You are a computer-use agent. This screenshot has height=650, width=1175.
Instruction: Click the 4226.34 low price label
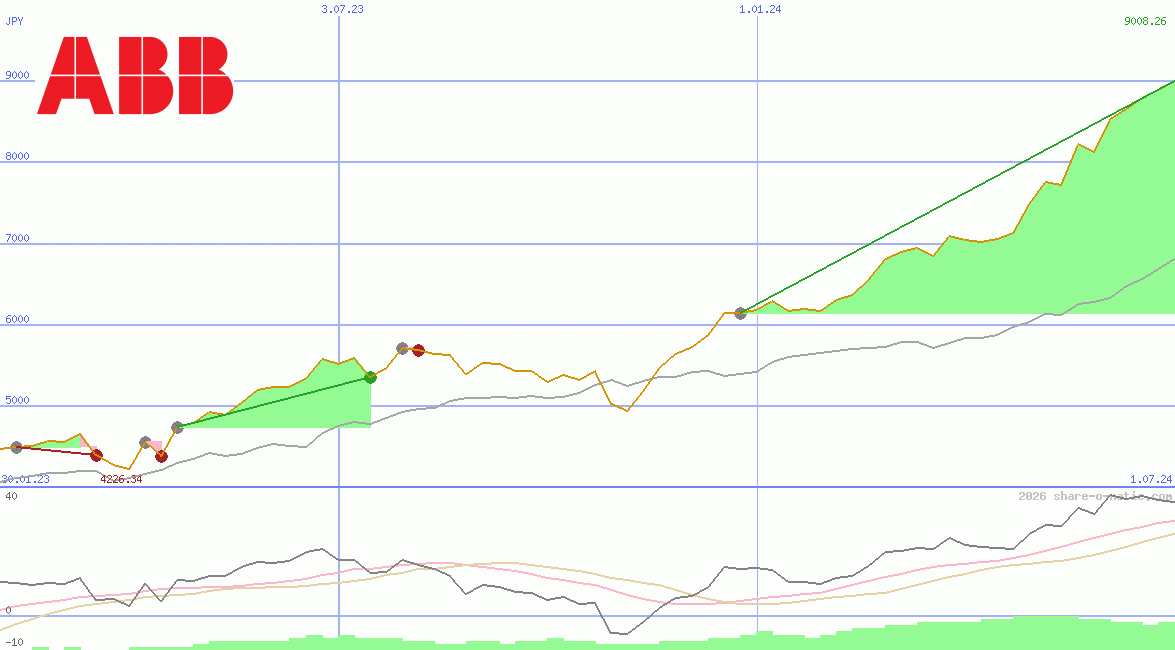121,479
